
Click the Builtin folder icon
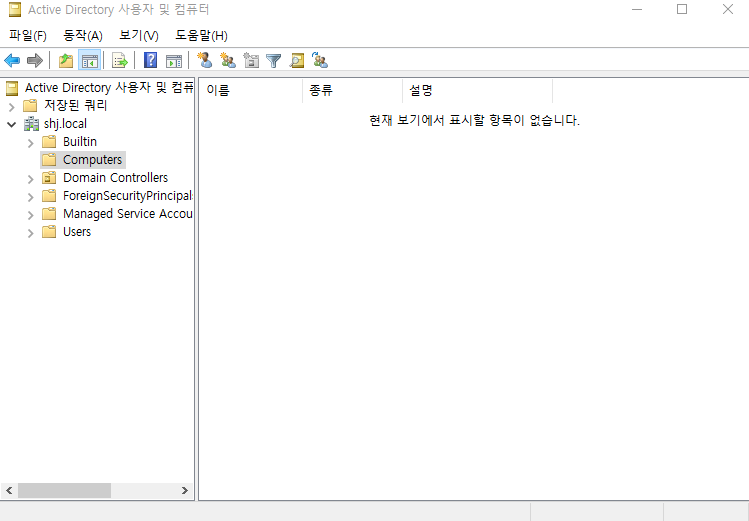click(49, 142)
